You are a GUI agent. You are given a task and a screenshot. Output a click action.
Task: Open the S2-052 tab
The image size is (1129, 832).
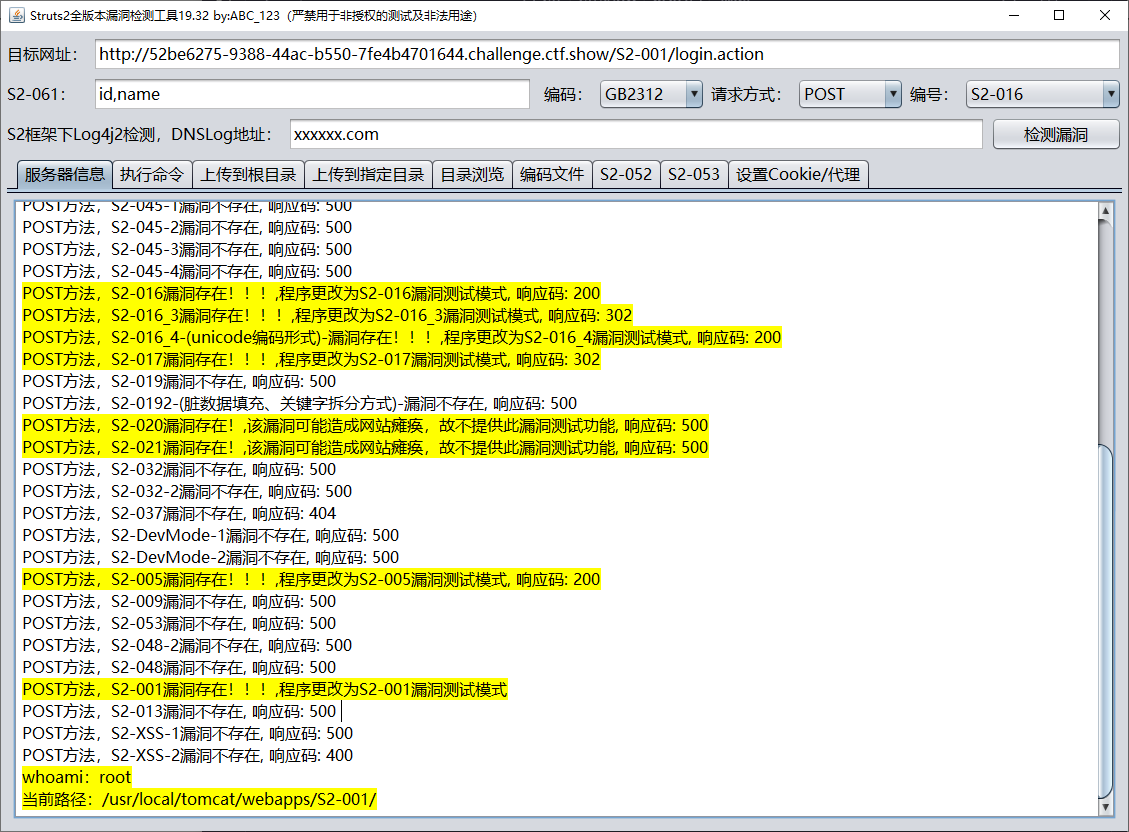(626, 174)
